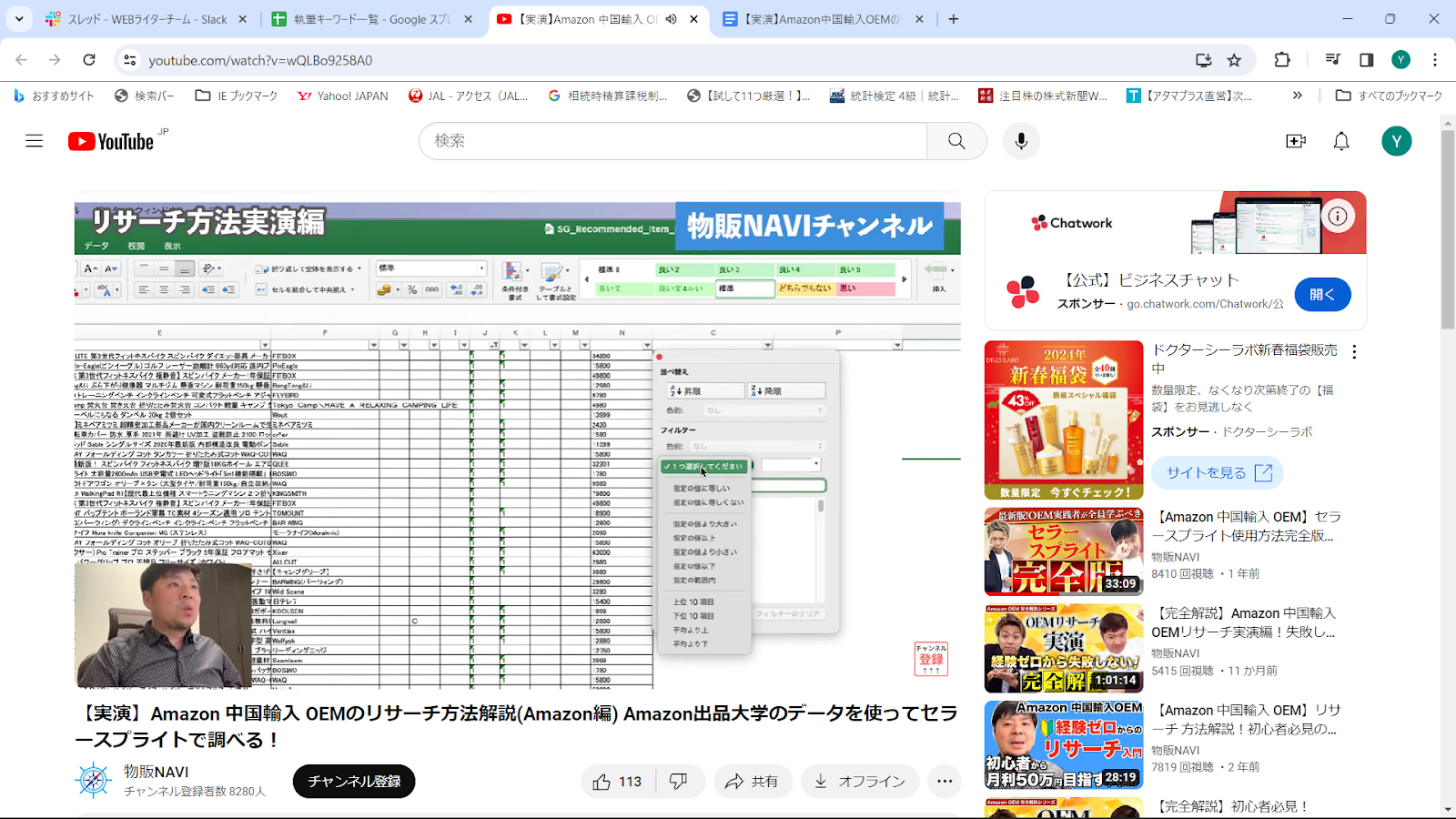The height and width of the screenshot is (819, 1456).
Task: Open セラースプライト使用方法完全版 video thumbnail
Action: (x=1064, y=551)
